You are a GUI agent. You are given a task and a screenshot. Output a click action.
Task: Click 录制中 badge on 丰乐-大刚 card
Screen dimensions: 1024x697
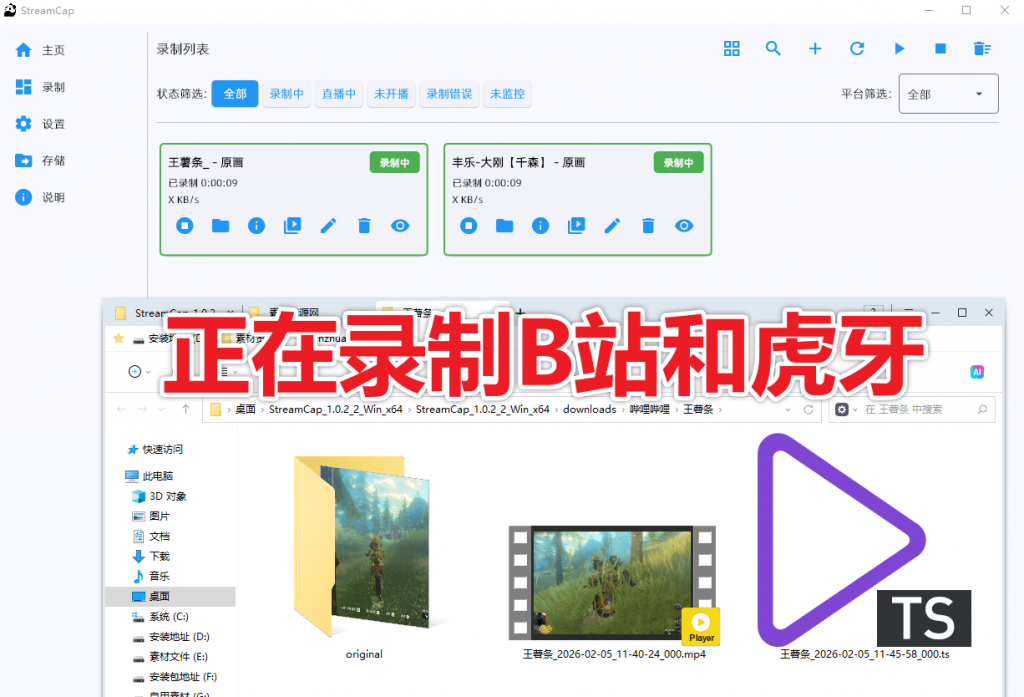679,163
